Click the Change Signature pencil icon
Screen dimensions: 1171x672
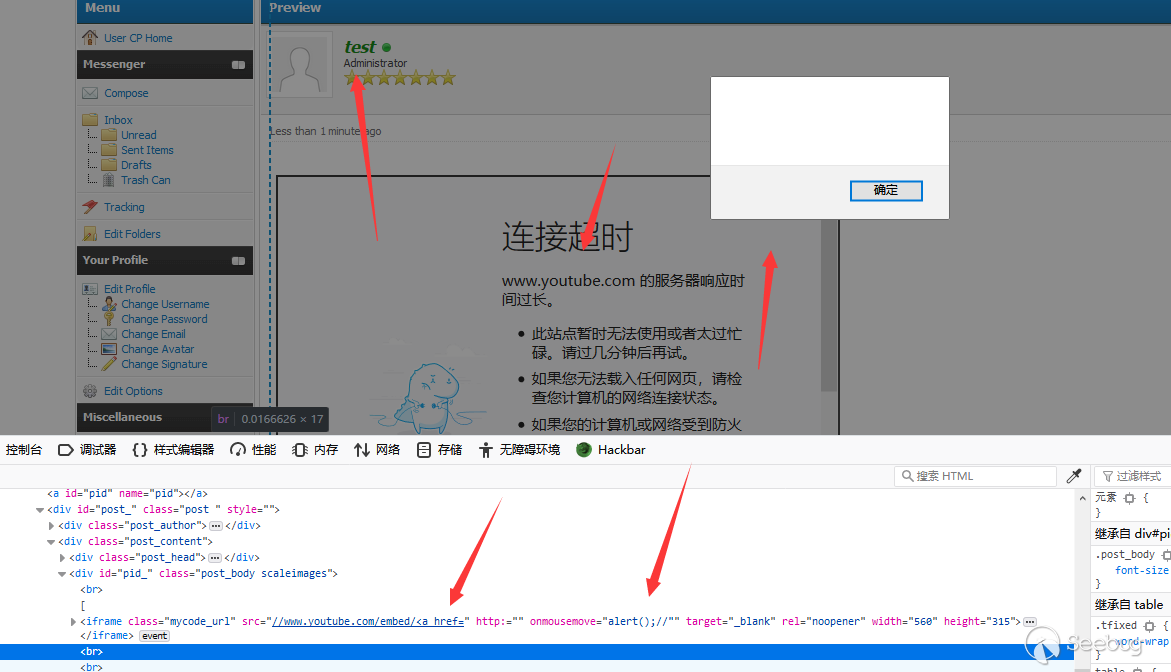109,364
